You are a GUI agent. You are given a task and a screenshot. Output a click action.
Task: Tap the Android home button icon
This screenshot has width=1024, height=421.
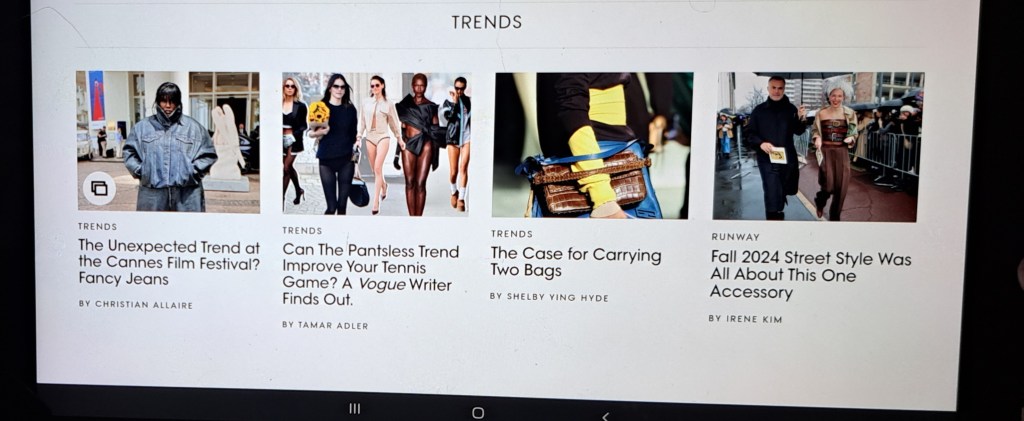tap(478, 413)
